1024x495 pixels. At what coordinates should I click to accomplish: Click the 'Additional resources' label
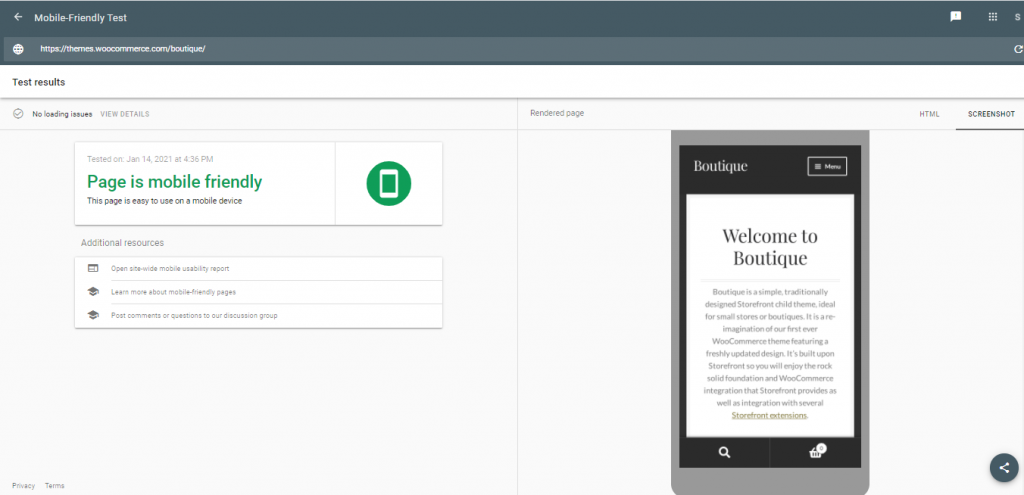click(x=122, y=243)
